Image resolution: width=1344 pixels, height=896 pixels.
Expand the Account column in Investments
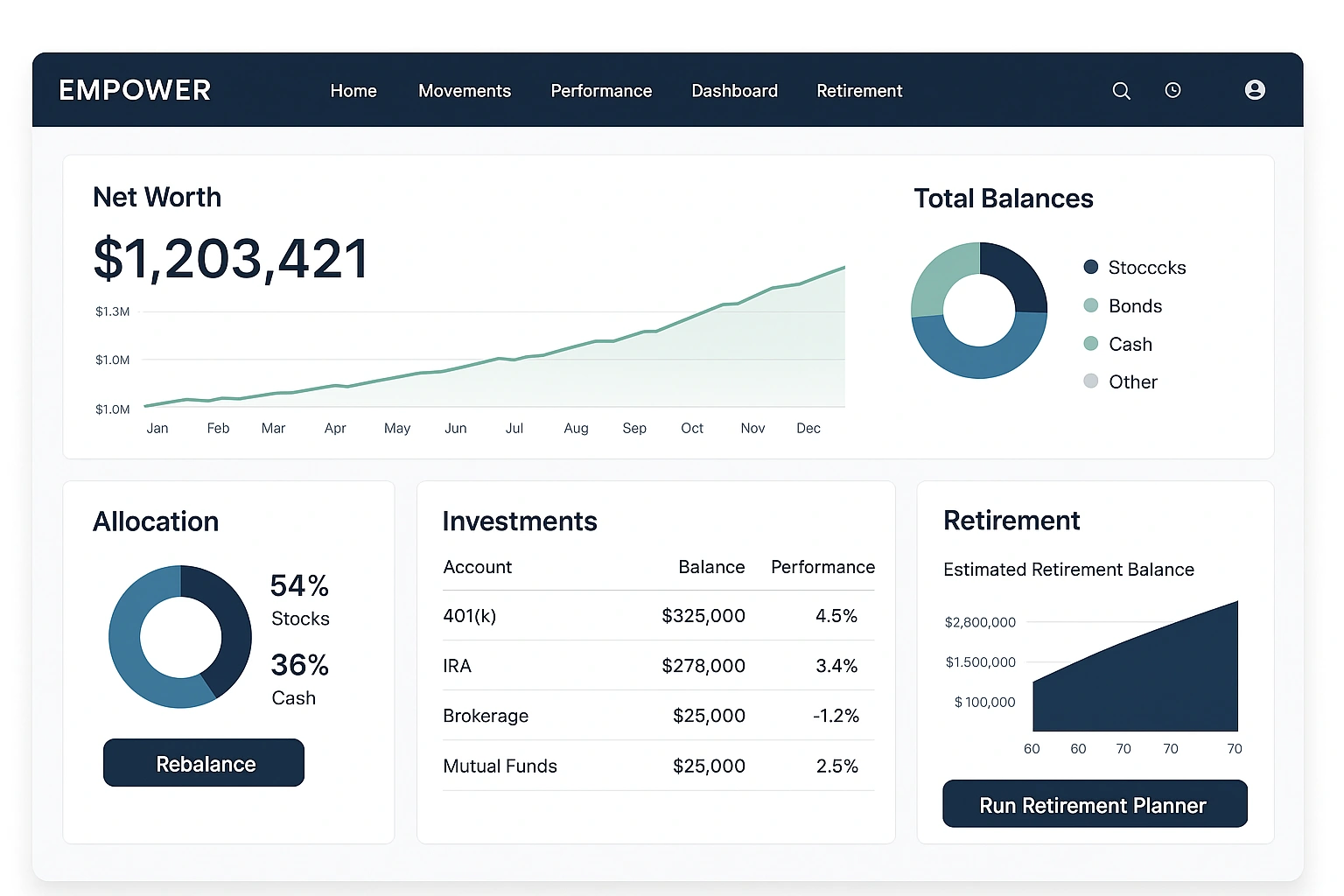click(477, 567)
